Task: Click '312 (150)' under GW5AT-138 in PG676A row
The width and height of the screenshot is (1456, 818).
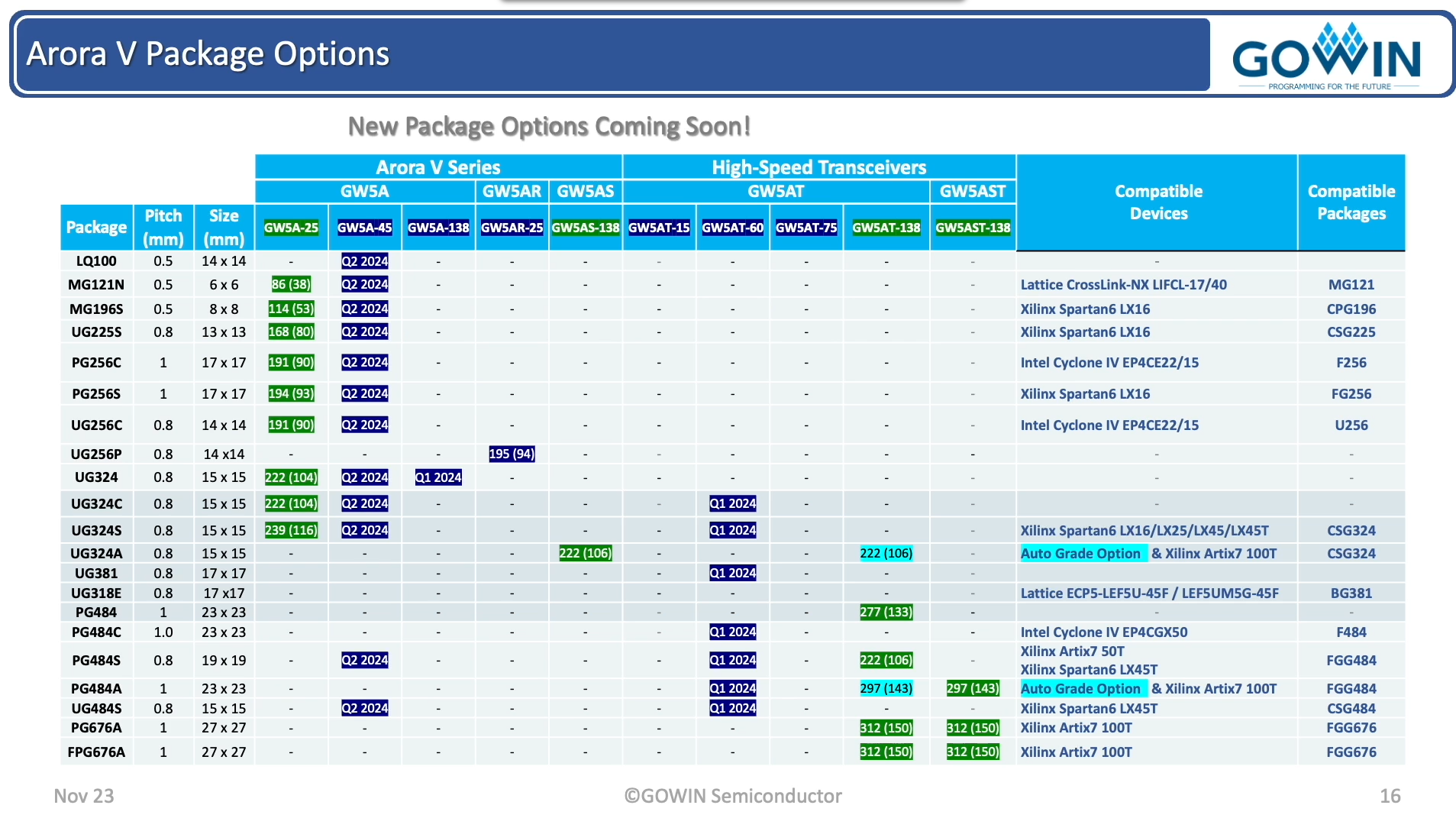Action: pyautogui.click(x=886, y=729)
